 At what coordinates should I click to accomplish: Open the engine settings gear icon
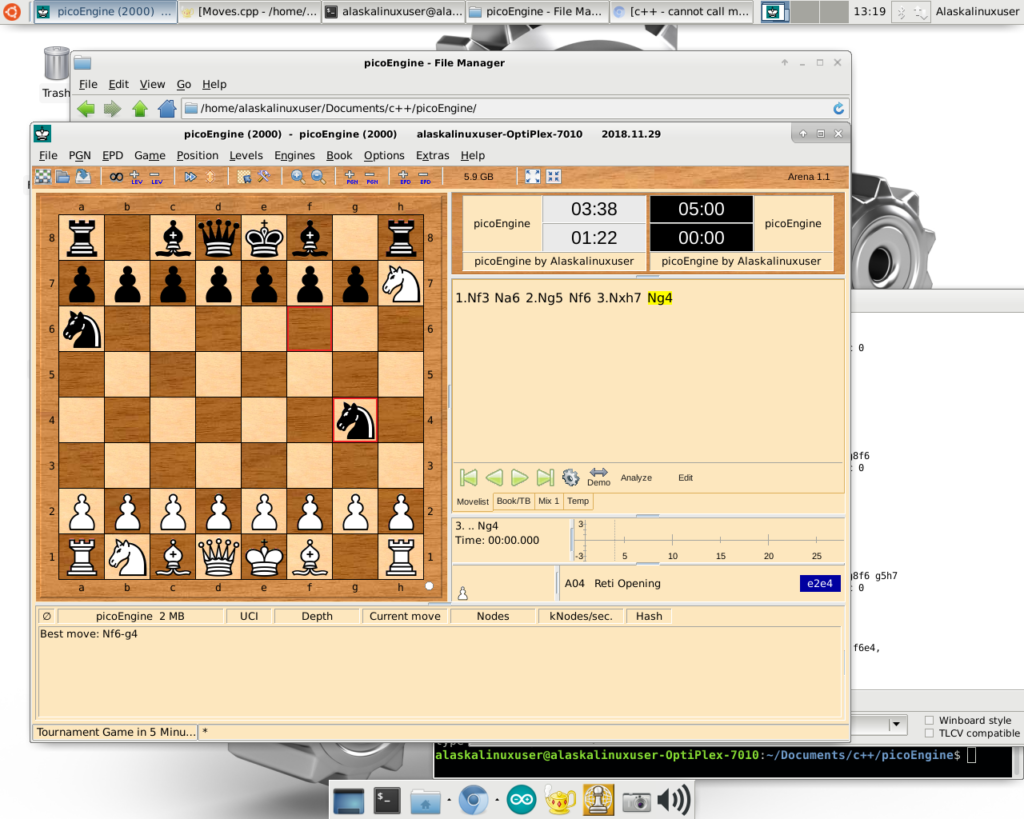coord(571,477)
